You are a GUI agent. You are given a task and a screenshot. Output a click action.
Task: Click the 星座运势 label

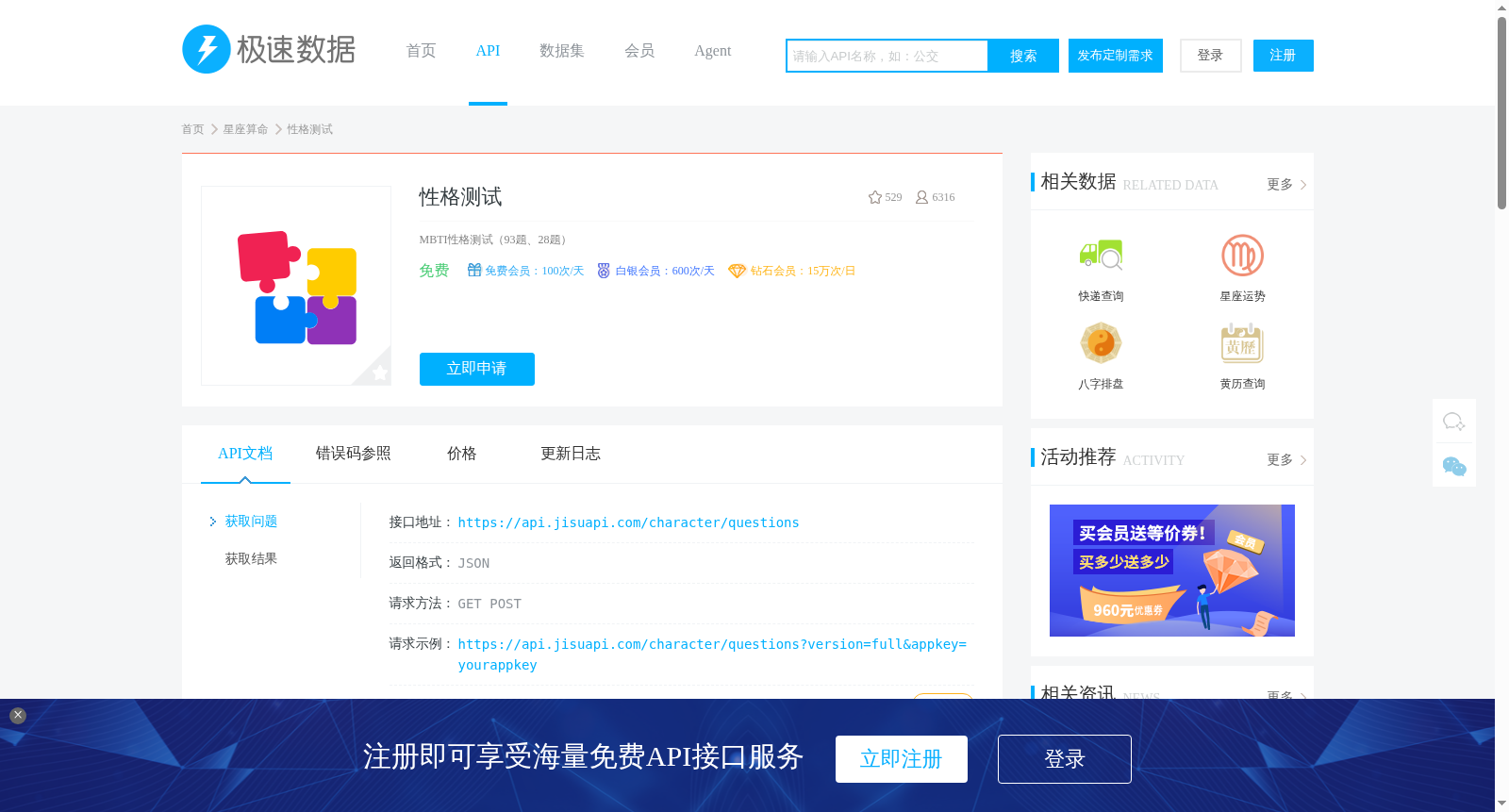[1242, 296]
